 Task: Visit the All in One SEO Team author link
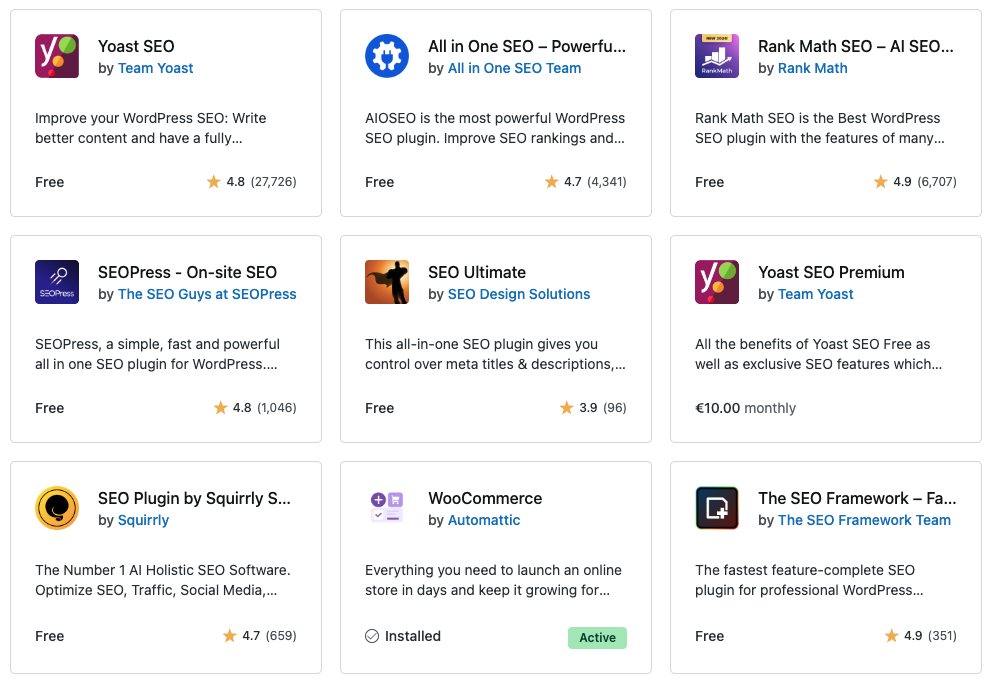pos(514,68)
